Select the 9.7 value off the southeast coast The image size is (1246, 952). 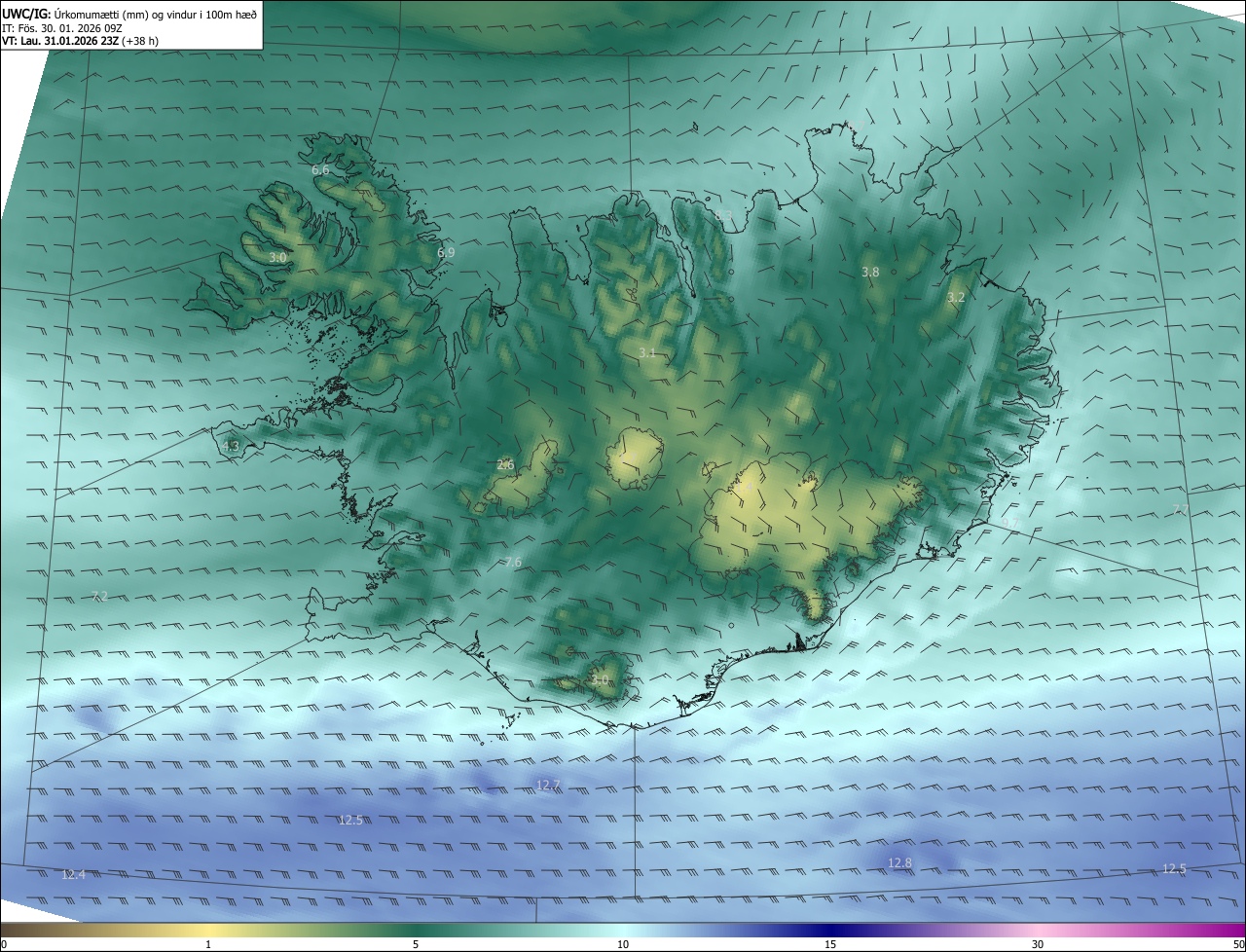pyautogui.click(x=1010, y=523)
